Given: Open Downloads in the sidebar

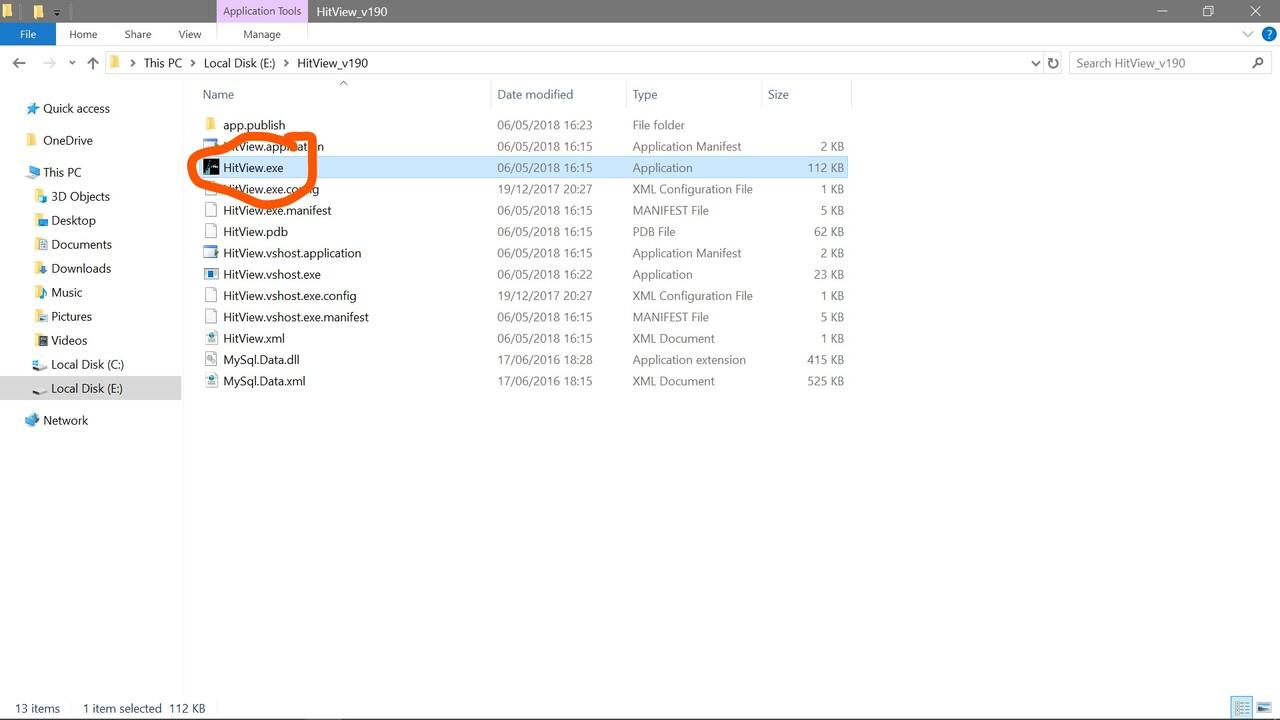Looking at the screenshot, I should coord(81,269).
